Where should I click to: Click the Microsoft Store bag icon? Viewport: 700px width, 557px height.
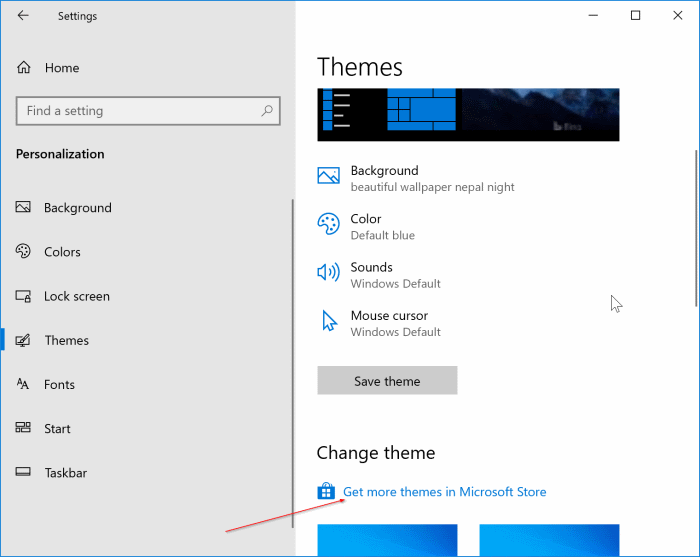pos(326,491)
